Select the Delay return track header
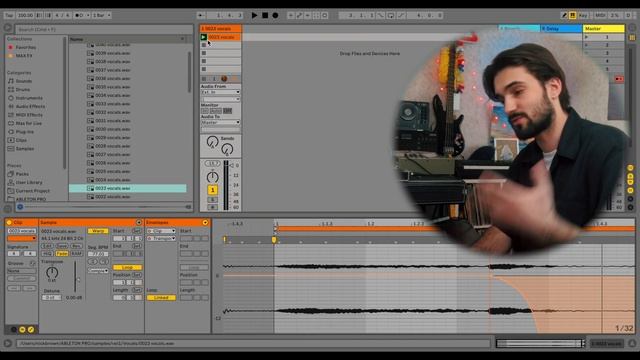The height and width of the screenshot is (360, 640). [x=561, y=29]
